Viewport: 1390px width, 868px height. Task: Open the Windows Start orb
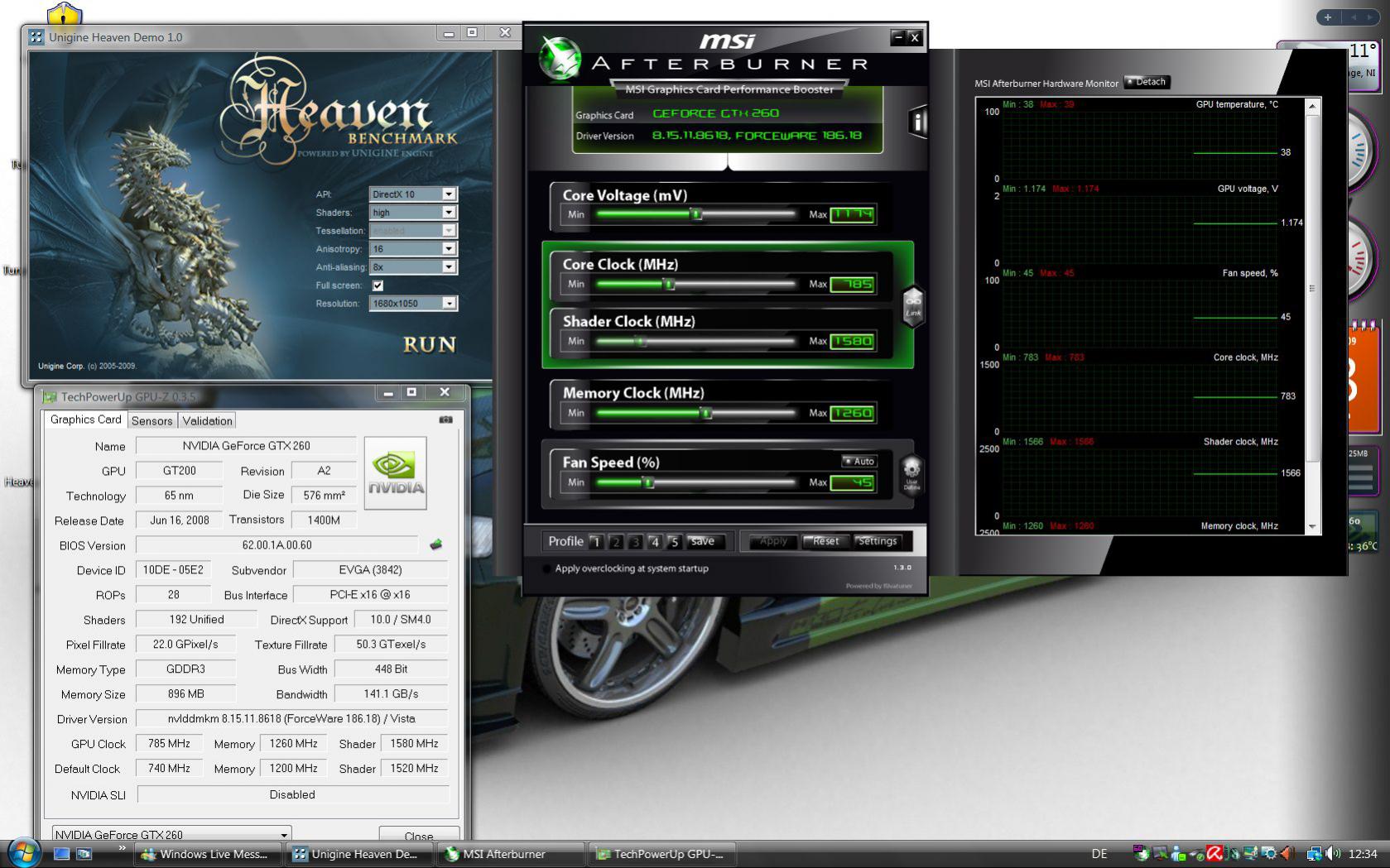(x=22, y=852)
